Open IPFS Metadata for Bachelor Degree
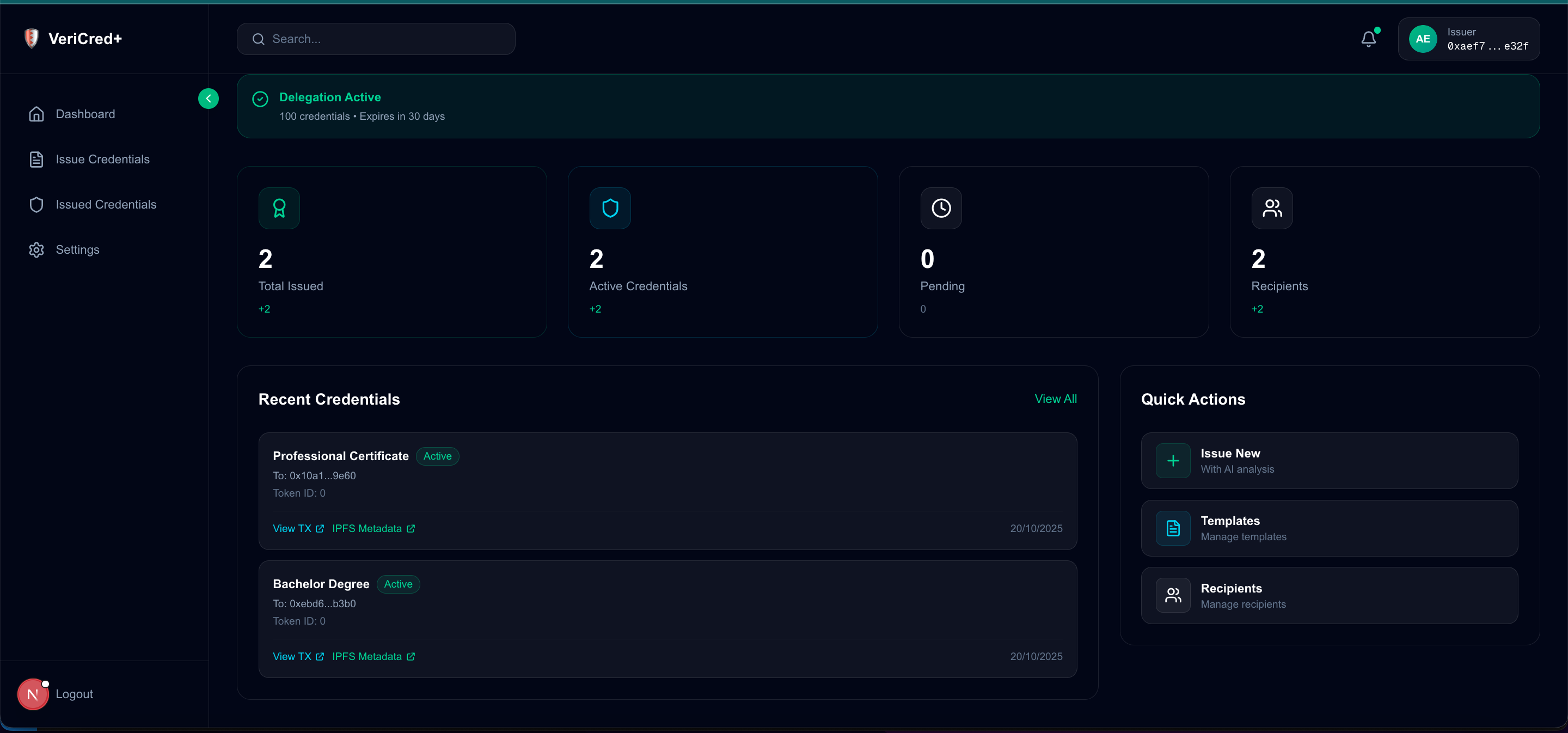Image resolution: width=1568 pixels, height=733 pixels. [x=372, y=656]
